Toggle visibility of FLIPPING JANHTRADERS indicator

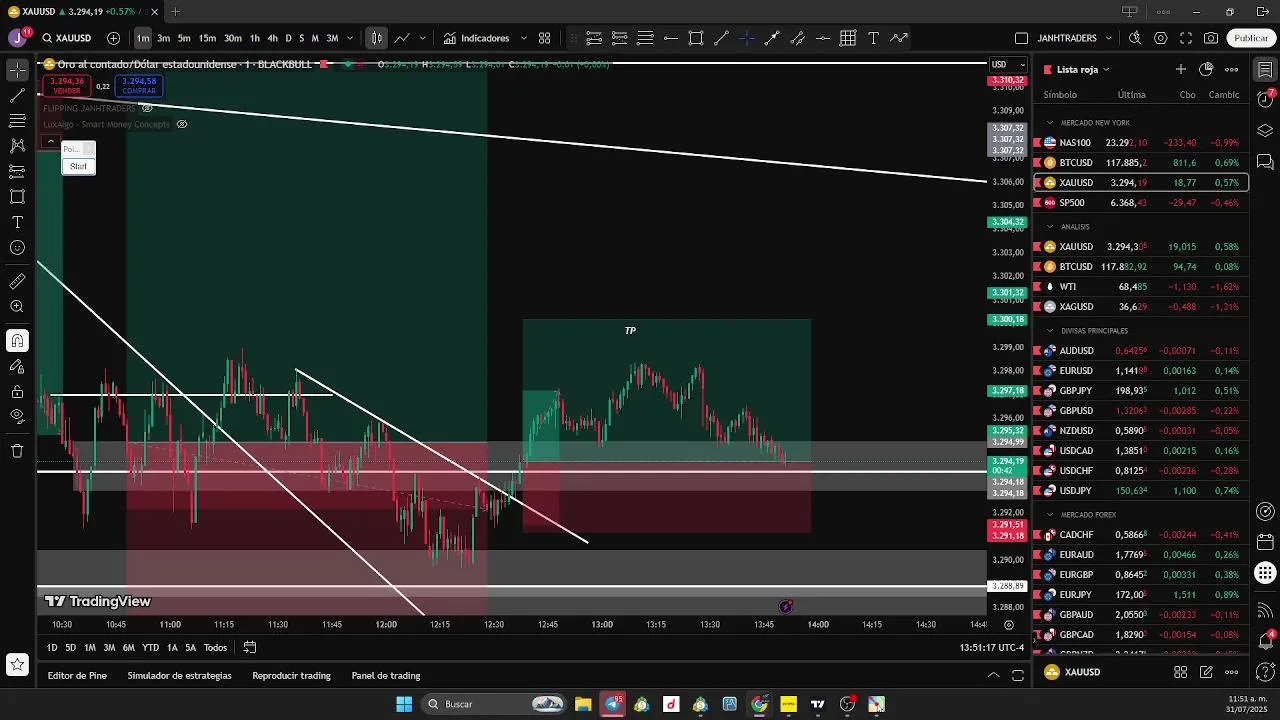point(147,108)
